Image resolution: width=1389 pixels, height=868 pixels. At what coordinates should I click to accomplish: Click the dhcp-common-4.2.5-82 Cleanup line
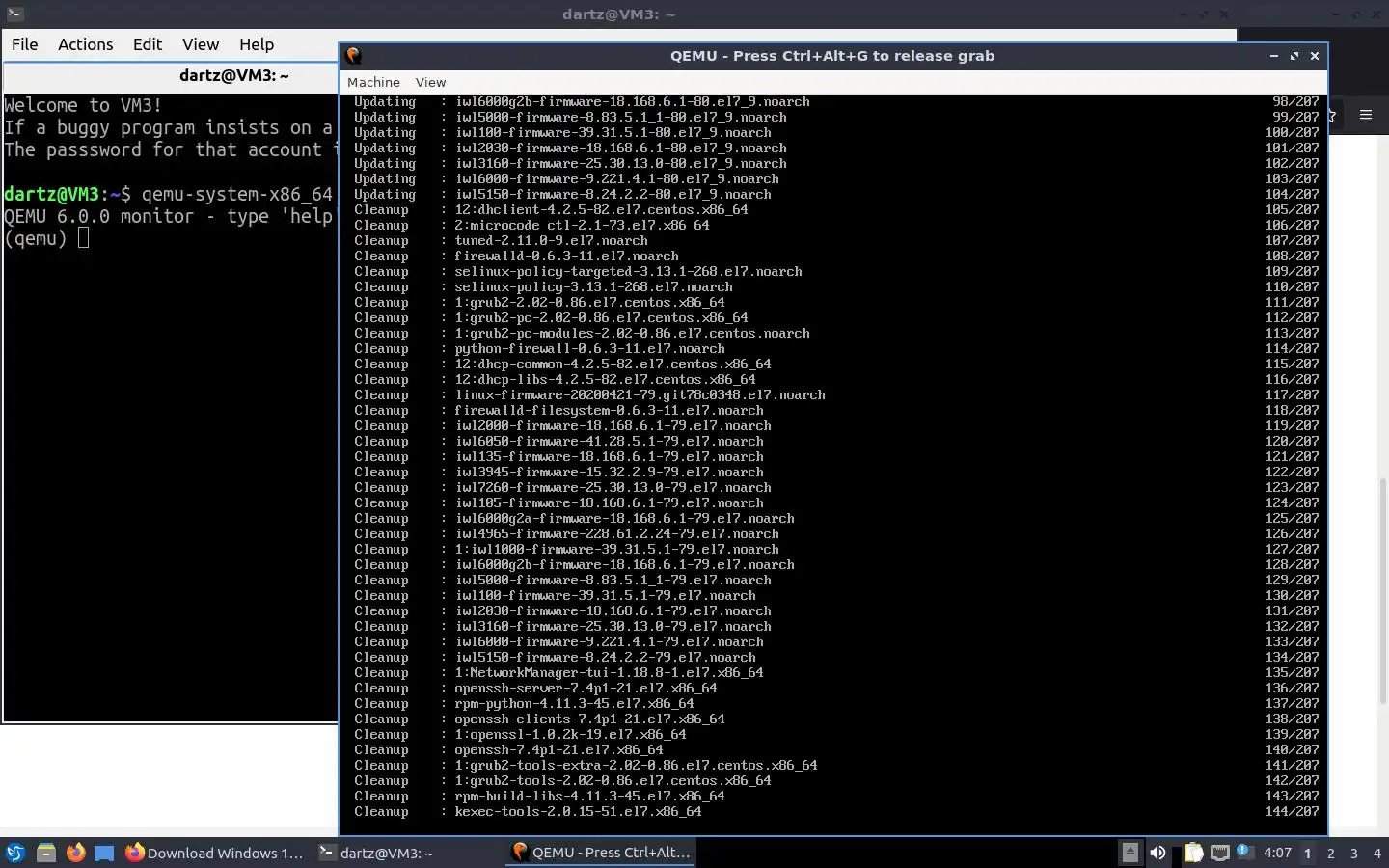[836, 365]
